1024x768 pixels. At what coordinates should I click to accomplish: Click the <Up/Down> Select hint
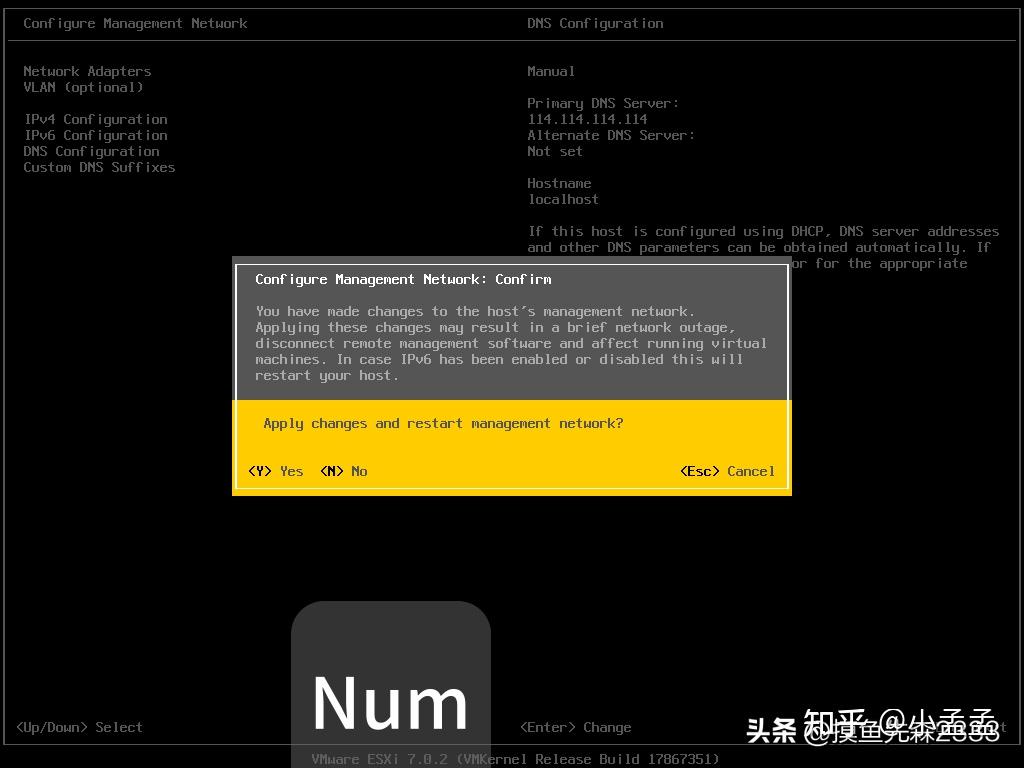[79, 727]
